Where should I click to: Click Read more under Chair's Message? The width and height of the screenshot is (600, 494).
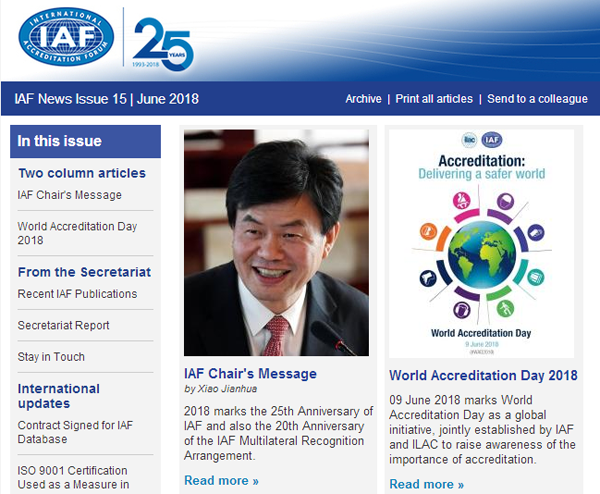click(x=221, y=481)
